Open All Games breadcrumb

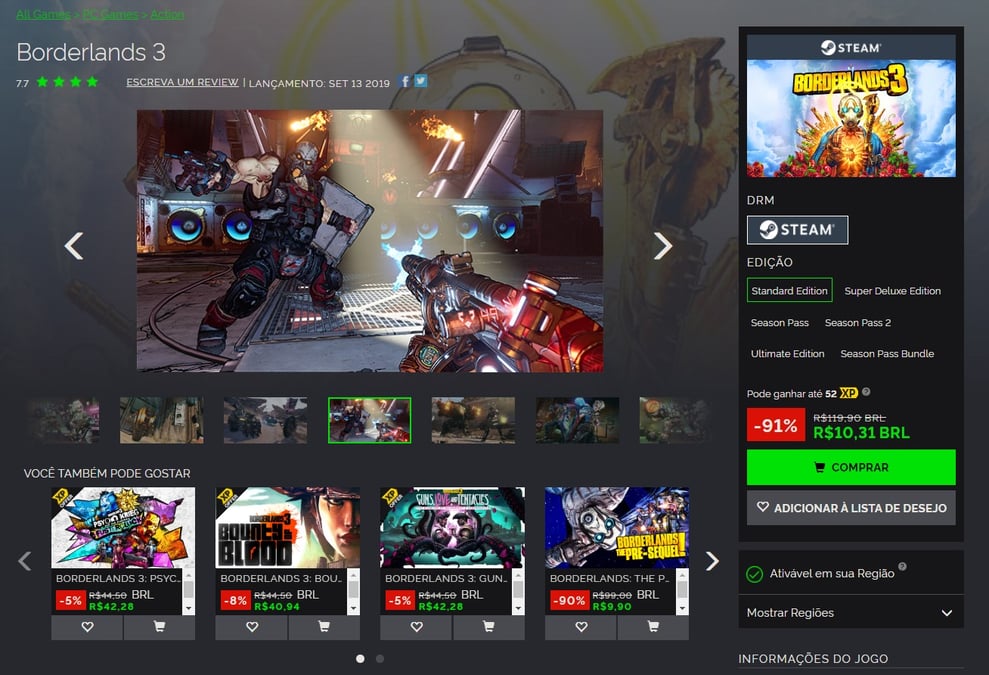tap(43, 14)
